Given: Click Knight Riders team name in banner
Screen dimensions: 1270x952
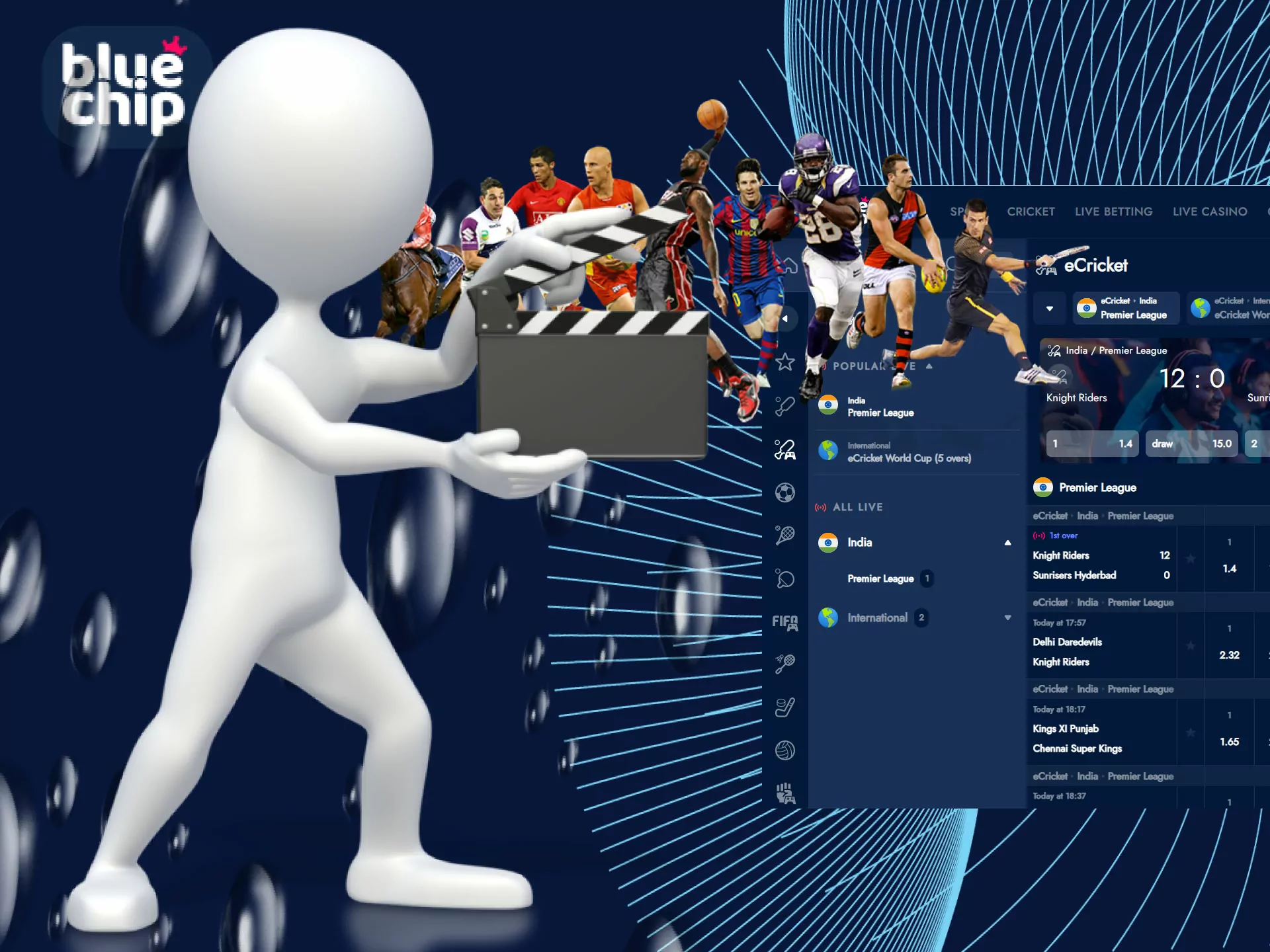Looking at the screenshot, I should [x=1076, y=397].
